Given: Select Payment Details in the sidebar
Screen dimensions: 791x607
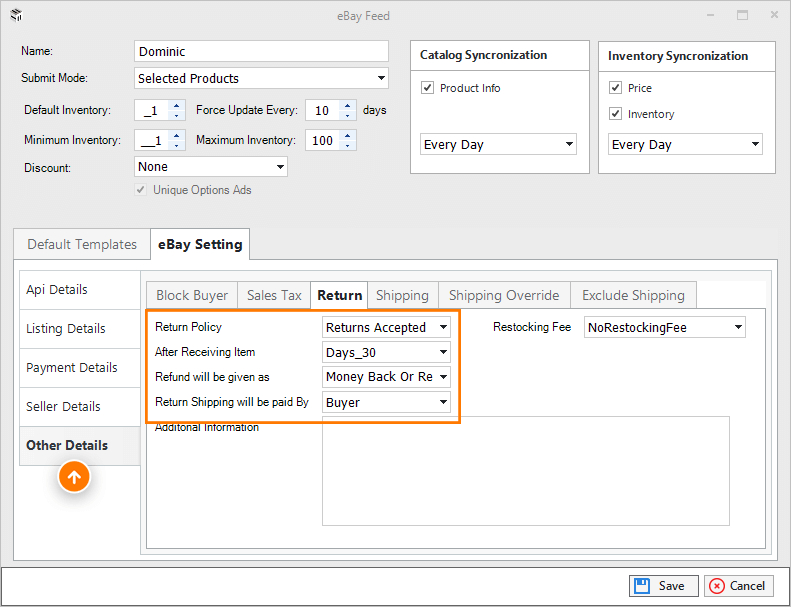Looking at the screenshot, I should click(x=80, y=367).
